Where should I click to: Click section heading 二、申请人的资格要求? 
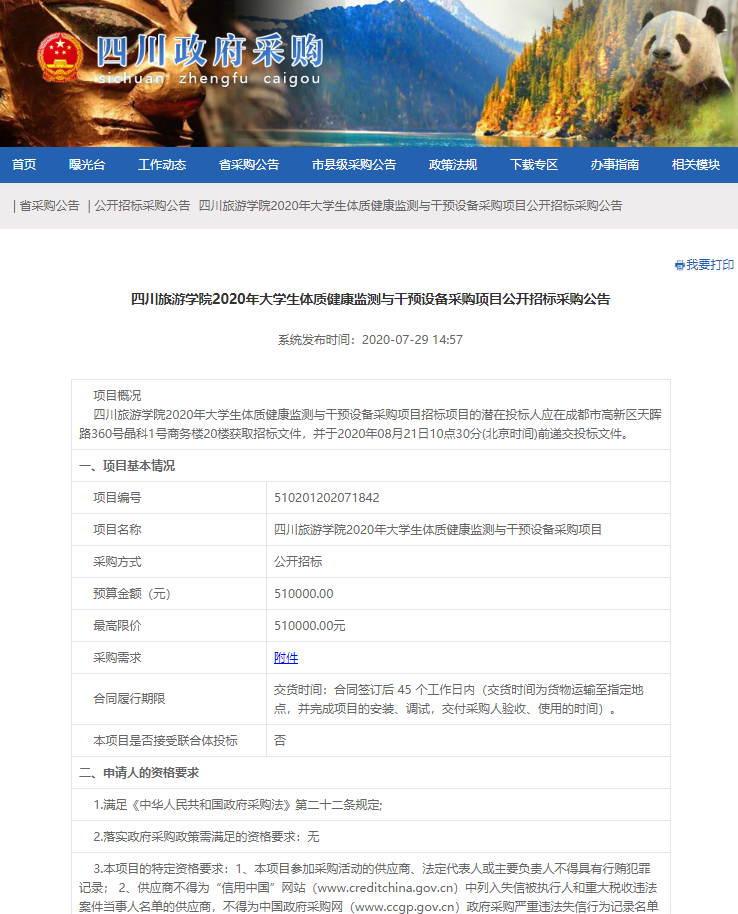click(x=139, y=773)
